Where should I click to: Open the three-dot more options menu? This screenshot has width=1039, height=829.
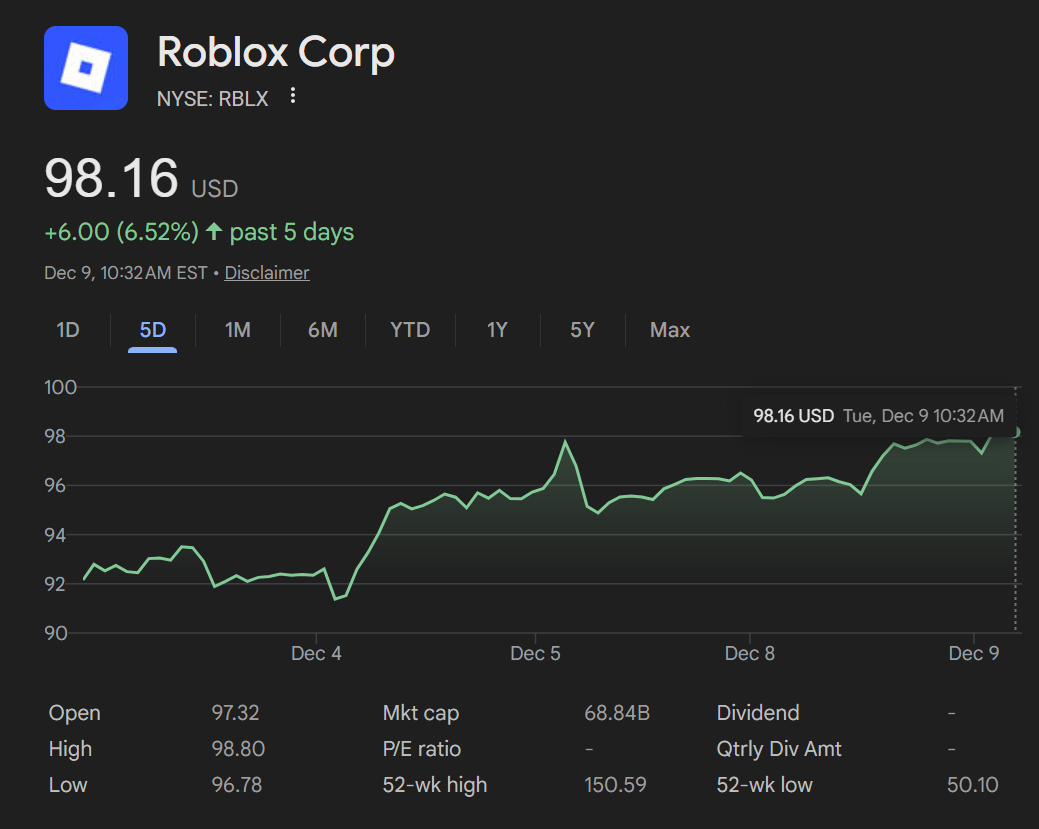(293, 96)
